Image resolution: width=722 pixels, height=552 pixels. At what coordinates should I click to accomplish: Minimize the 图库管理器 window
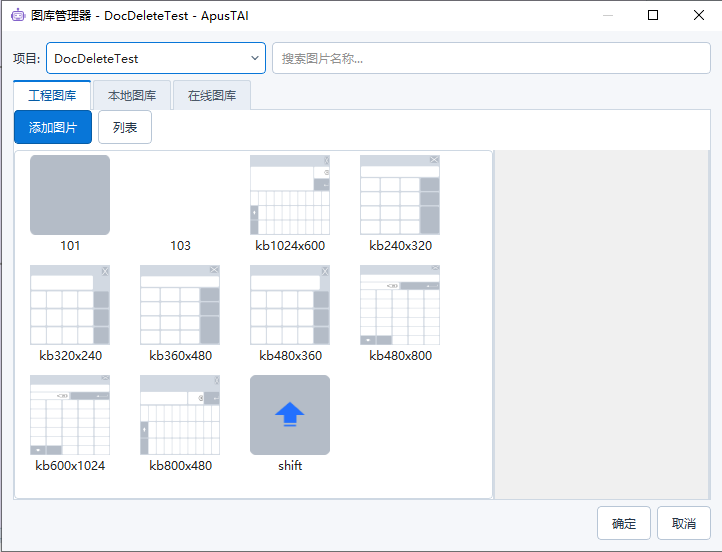click(x=608, y=15)
